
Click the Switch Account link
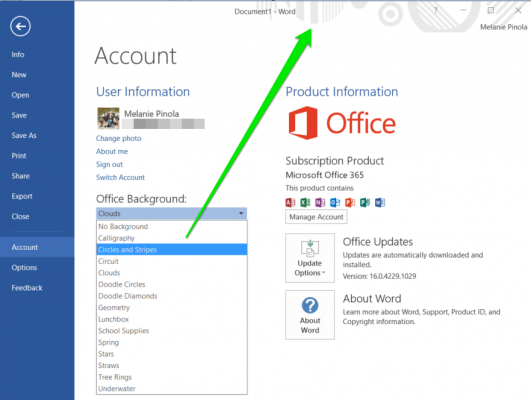[120, 177]
